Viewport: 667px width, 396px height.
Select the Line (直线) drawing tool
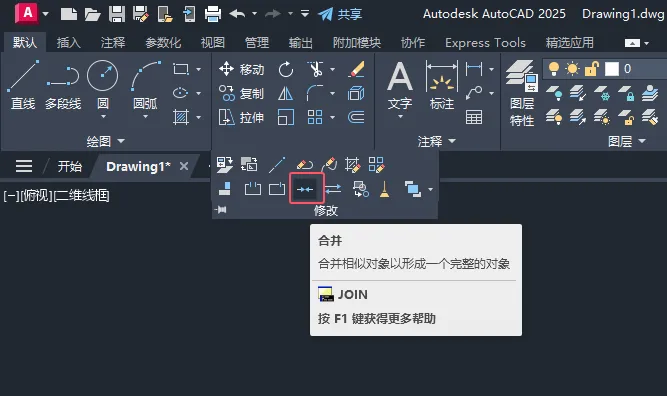(23, 85)
